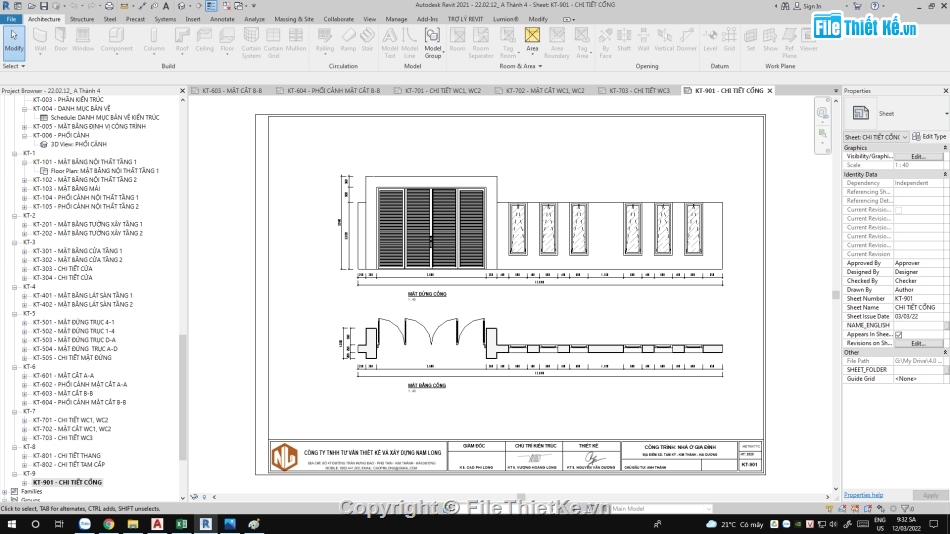Collapse the KT-004 - DANH MỤC BẢN VẼ node

(x=25, y=109)
